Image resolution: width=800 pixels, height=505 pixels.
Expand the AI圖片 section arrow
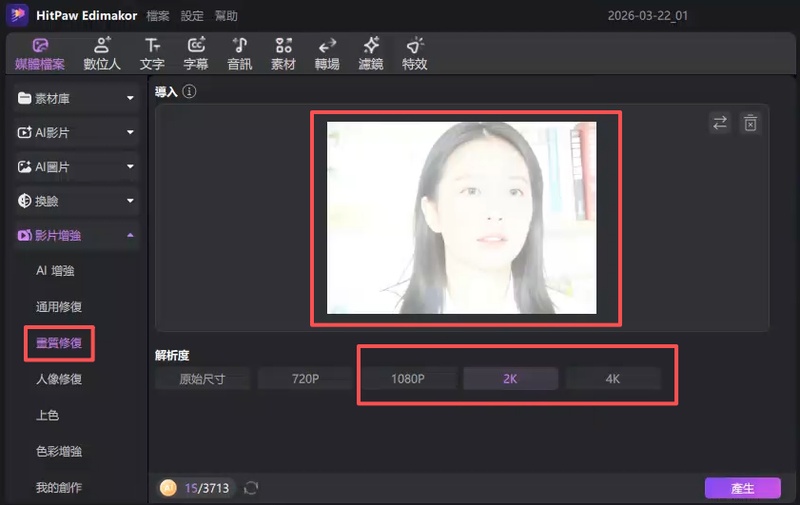coord(130,166)
